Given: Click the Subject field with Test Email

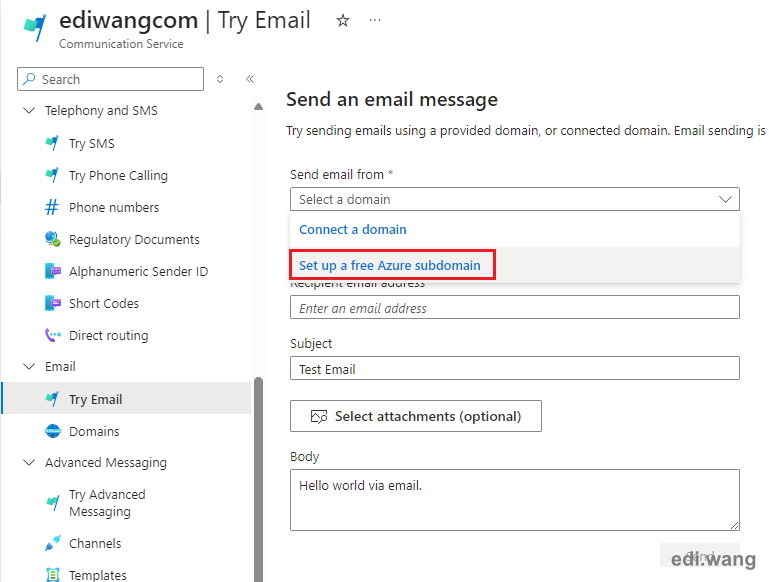Looking at the screenshot, I should pyautogui.click(x=514, y=368).
